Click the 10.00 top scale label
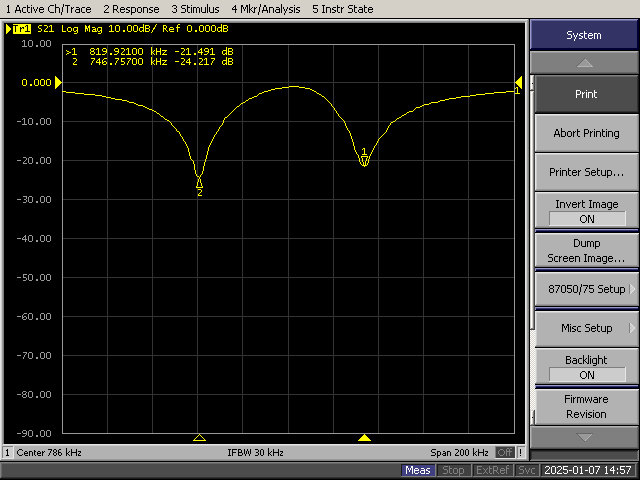This screenshot has height=480, width=640. point(36,44)
